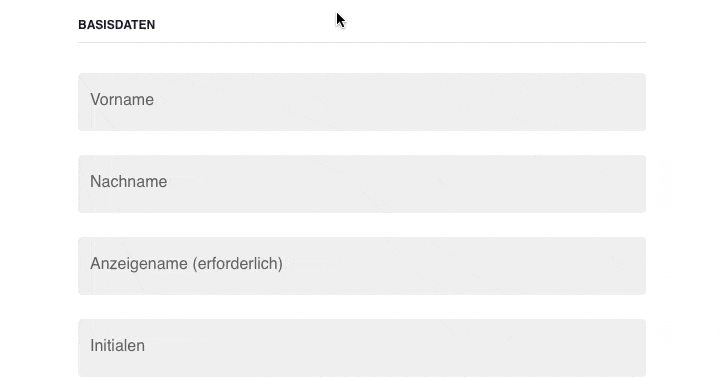Click the Anzeigename placeholder label

186,264
